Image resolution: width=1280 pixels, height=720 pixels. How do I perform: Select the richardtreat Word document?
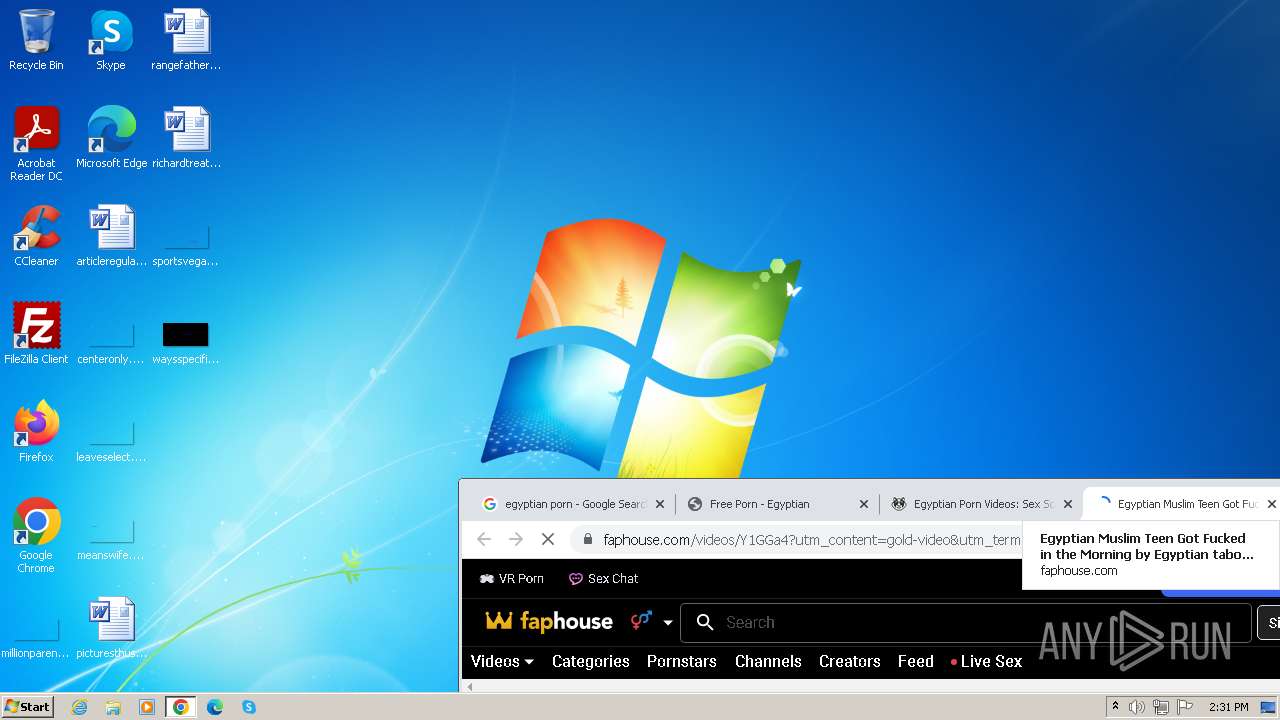coord(186,138)
